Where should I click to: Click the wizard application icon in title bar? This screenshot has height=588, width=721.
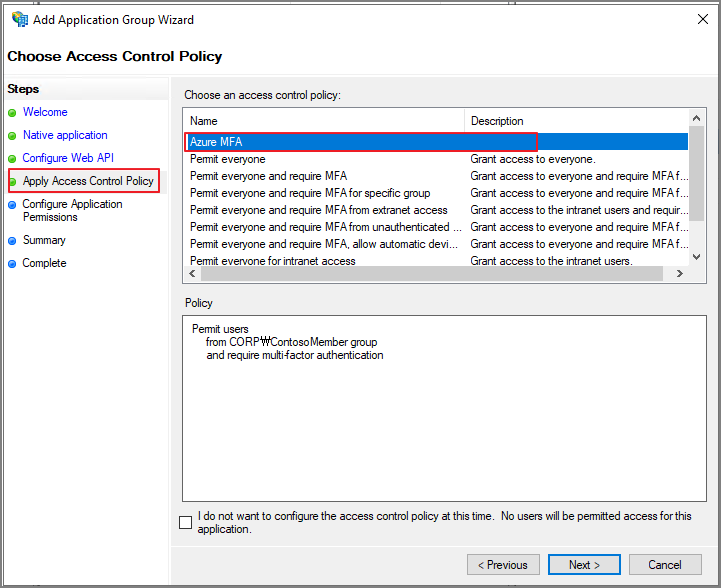pyautogui.click(x=19, y=19)
